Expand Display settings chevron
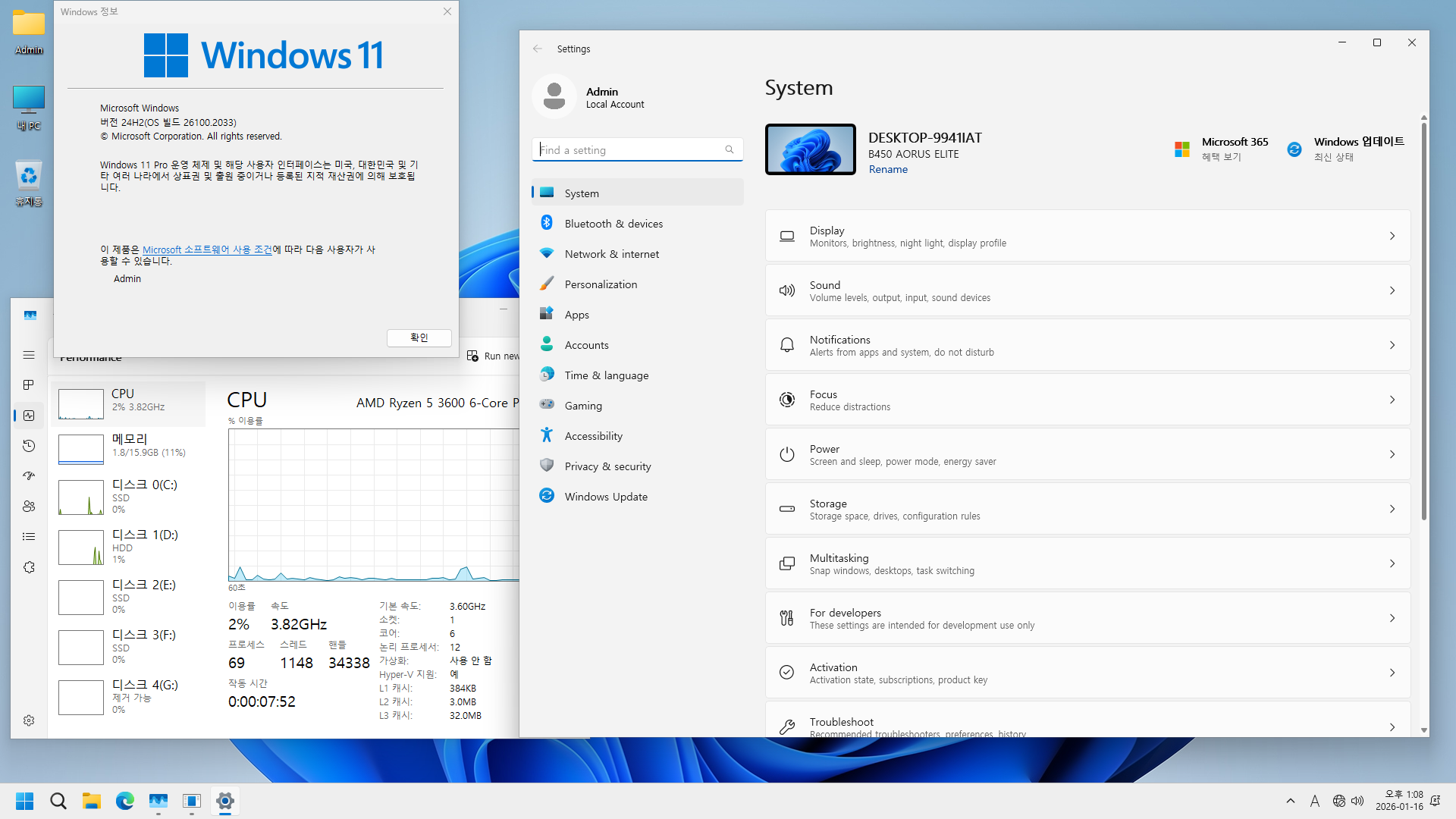Viewport: 1456px width, 819px height. pos(1392,236)
